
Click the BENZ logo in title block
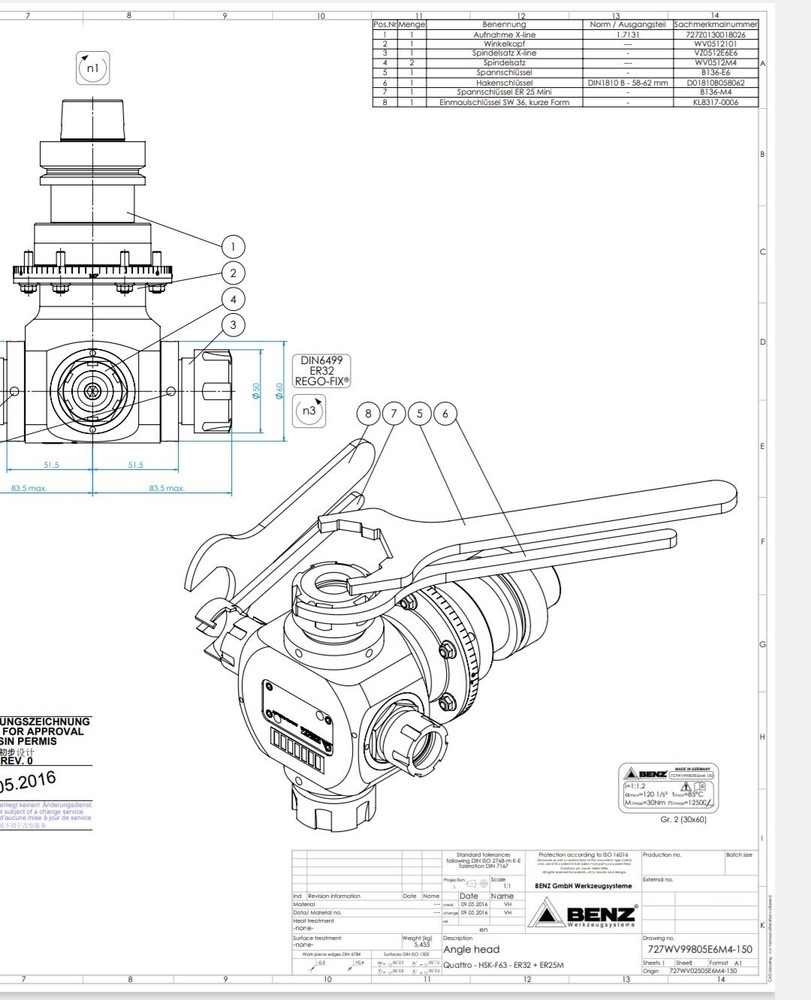tap(589, 914)
